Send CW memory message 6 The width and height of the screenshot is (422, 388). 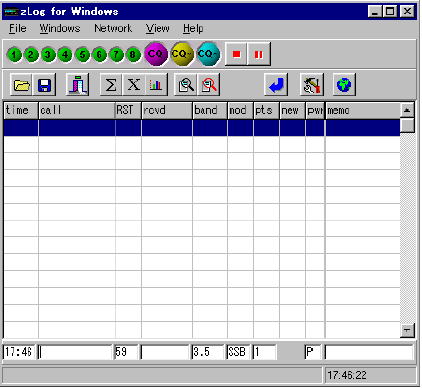click(x=99, y=55)
